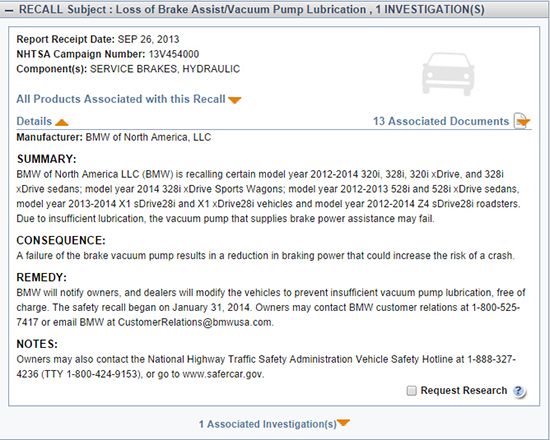Collapse the recall section with the minus icon
The image size is (550, 440).
(x=9, y=11)
